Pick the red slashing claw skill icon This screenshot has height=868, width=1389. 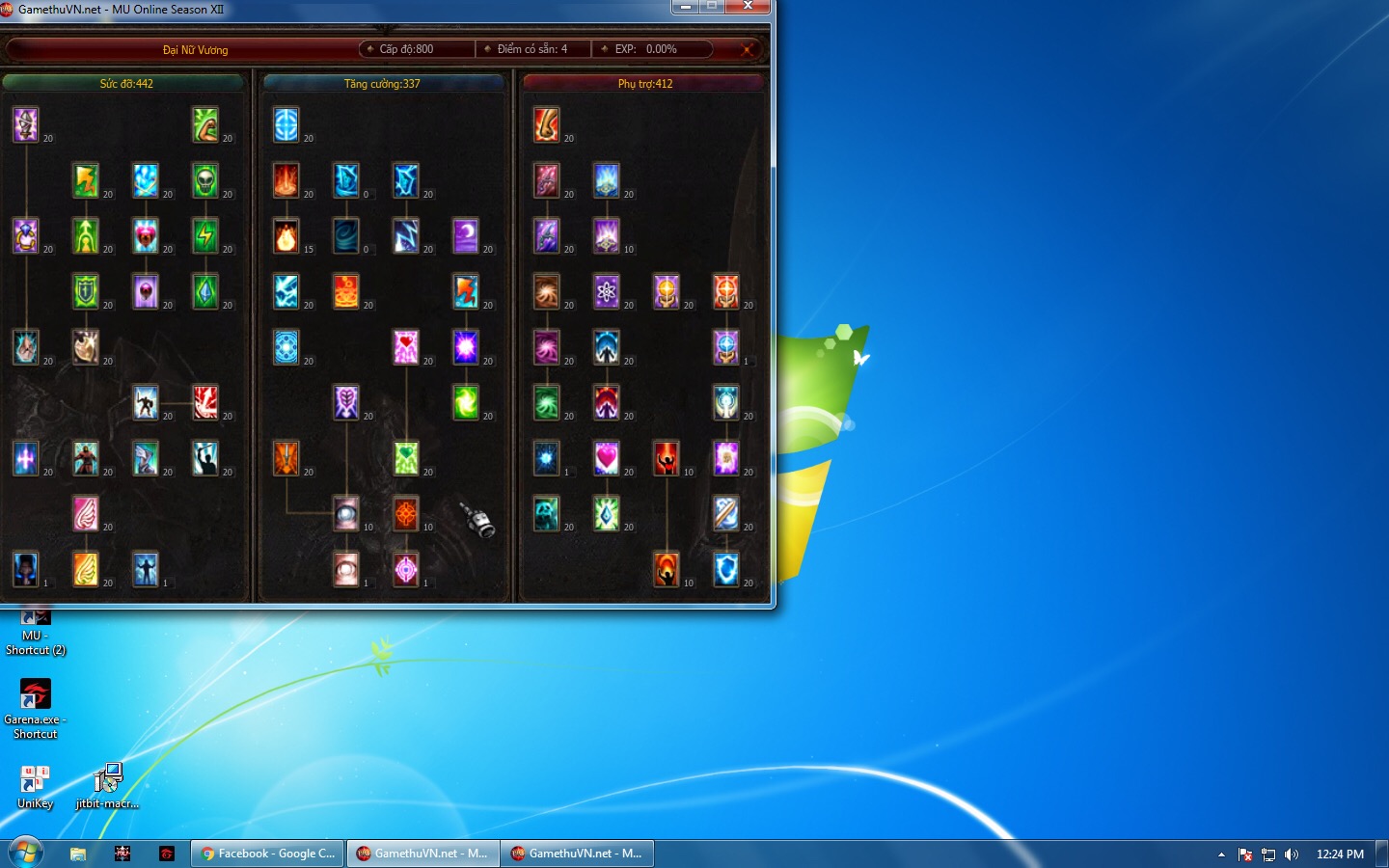pyautogui.click(x=205, y=402)
